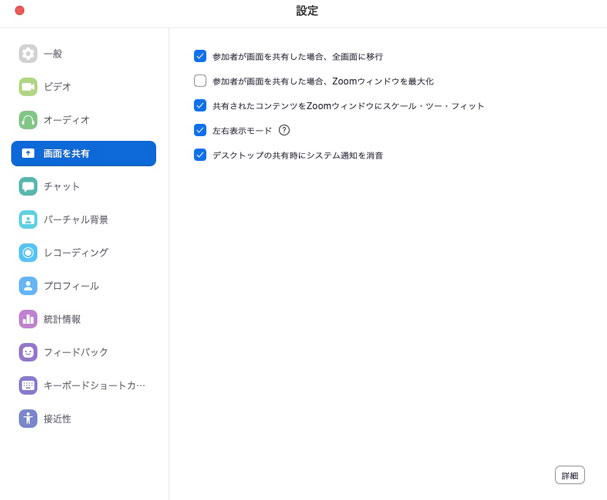This screenshot has height=500, width=607.
Task: Toggle スケール・ツー・フィット checkbox
Action: coord(200,105)
